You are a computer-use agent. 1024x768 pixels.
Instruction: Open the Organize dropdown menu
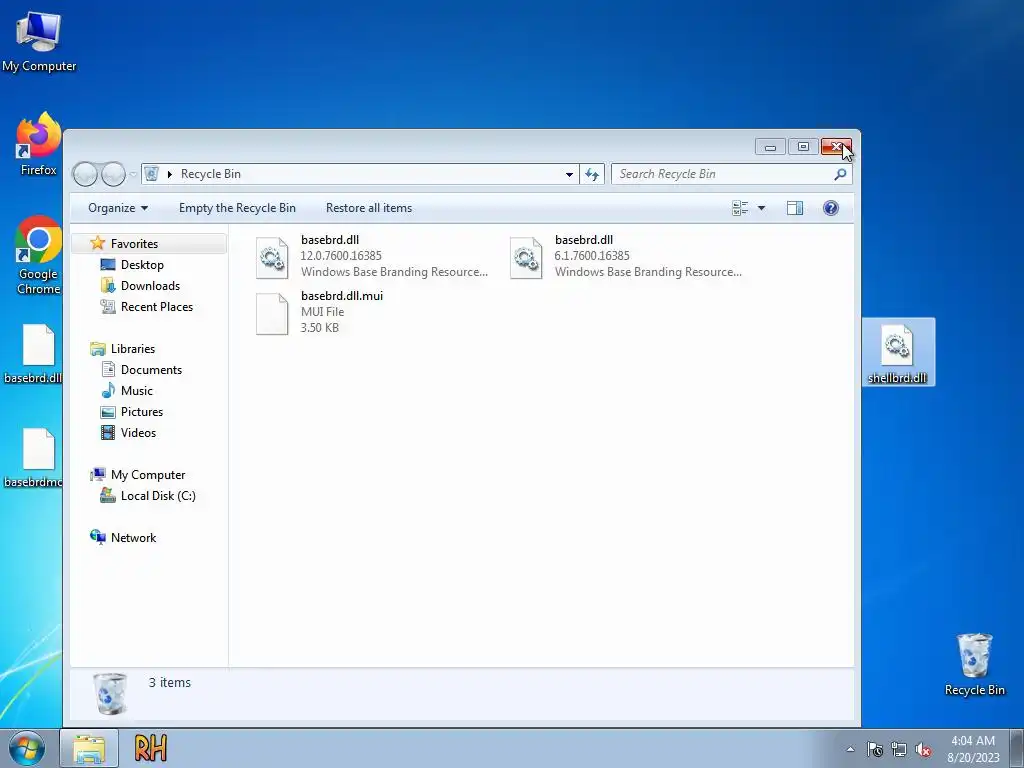[x=118, y=208]
